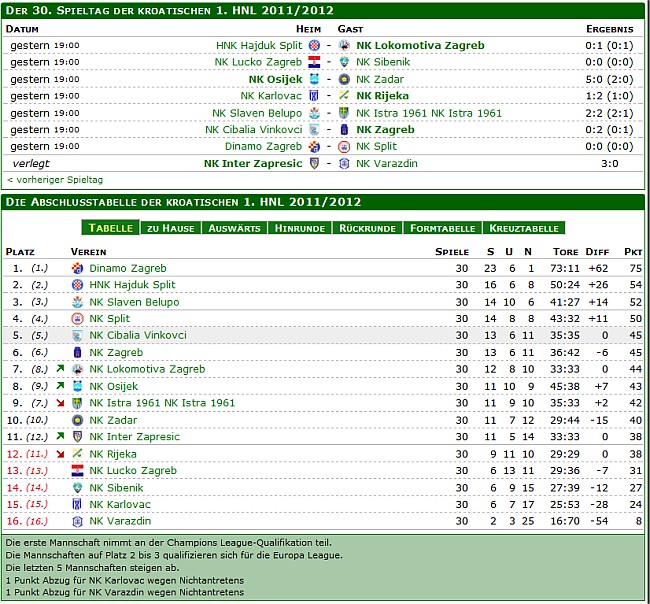Image resolution: width=650 pixels, height=604 pixels.
Task: Switch to the Auswärts tab
Action: [x=234, y=228]
